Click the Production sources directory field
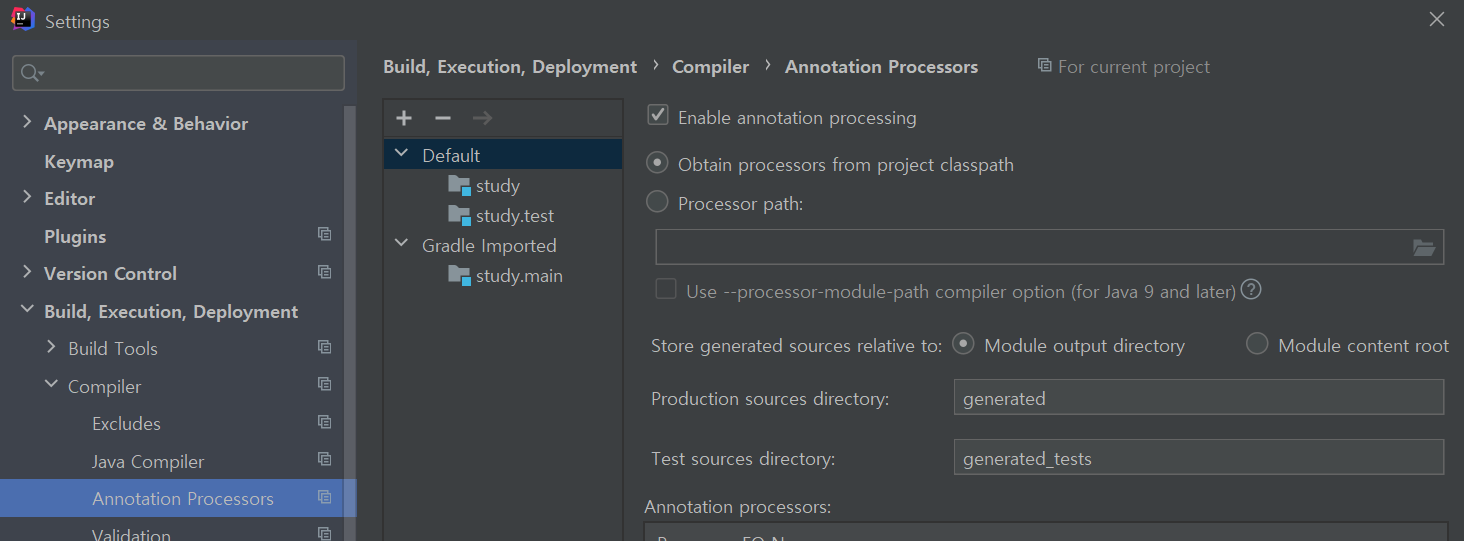1464x541 pixels. [1198, 397]
